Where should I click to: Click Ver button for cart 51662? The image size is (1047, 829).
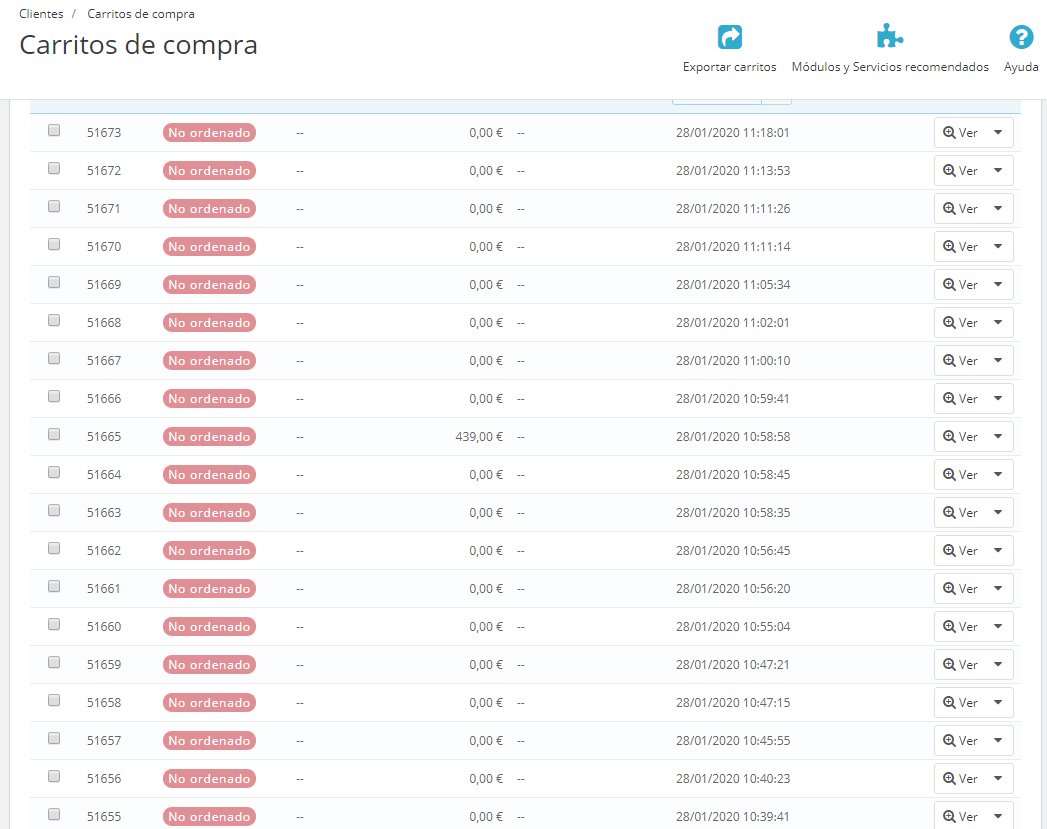(x=960, y=551)
